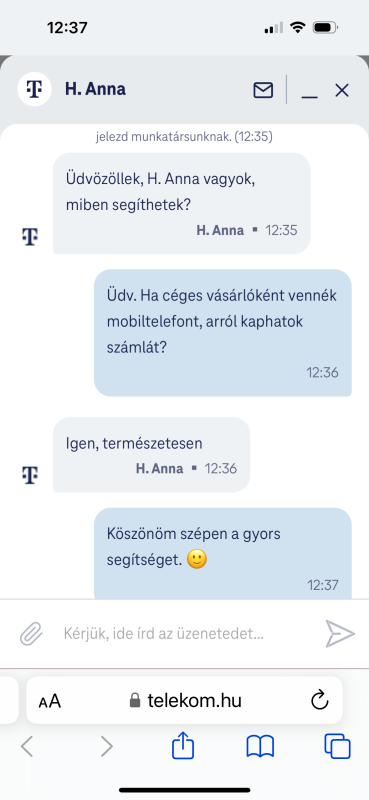Tap the greeting message from H. Anna
The width and height of the screenshot is (369, 800).
tap(182, 203)
